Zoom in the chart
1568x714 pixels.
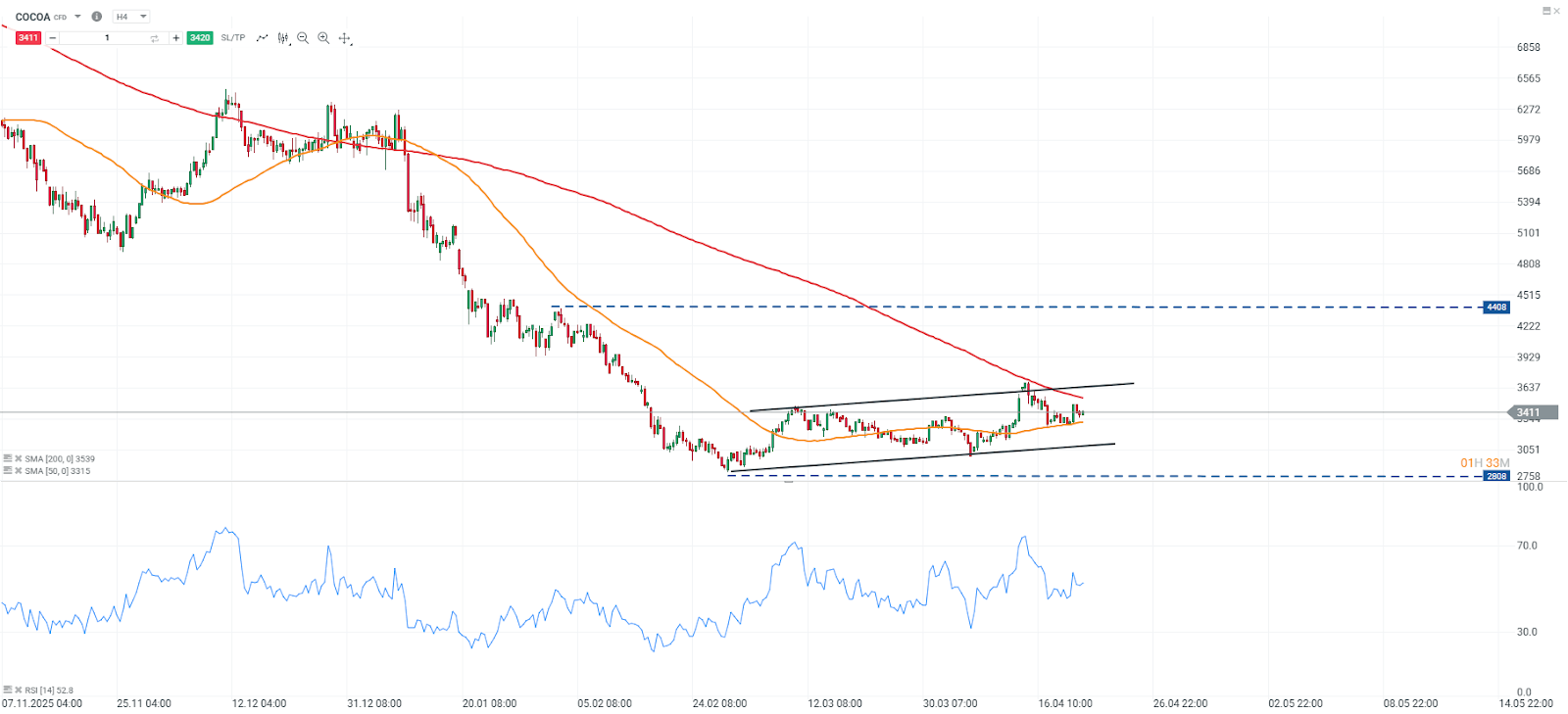[323, 38]
